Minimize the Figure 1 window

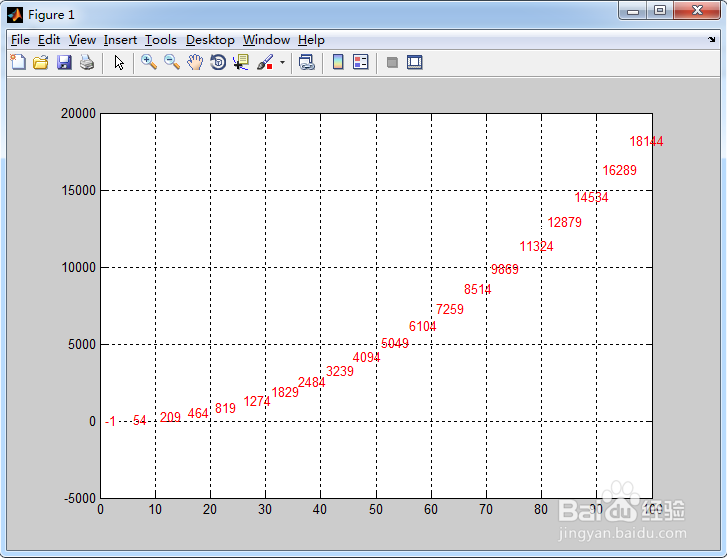pos(633,10)
